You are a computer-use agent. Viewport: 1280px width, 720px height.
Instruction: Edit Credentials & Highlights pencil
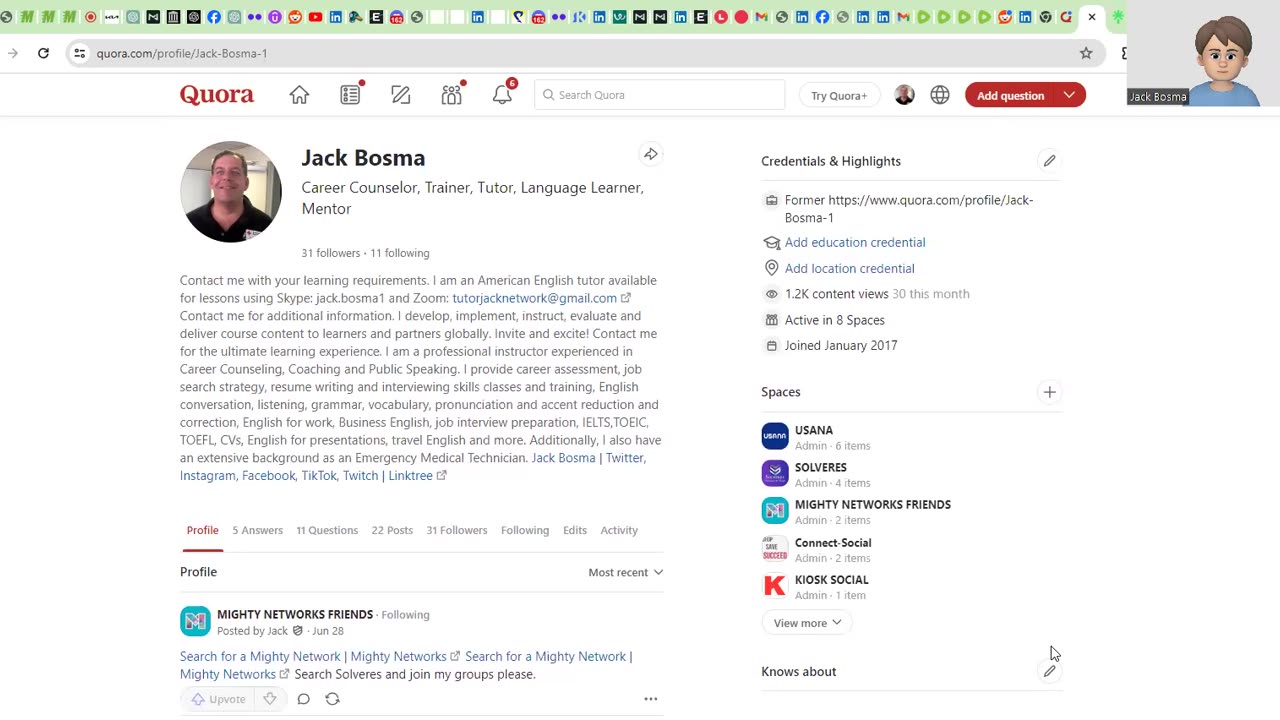(1049, 161)
